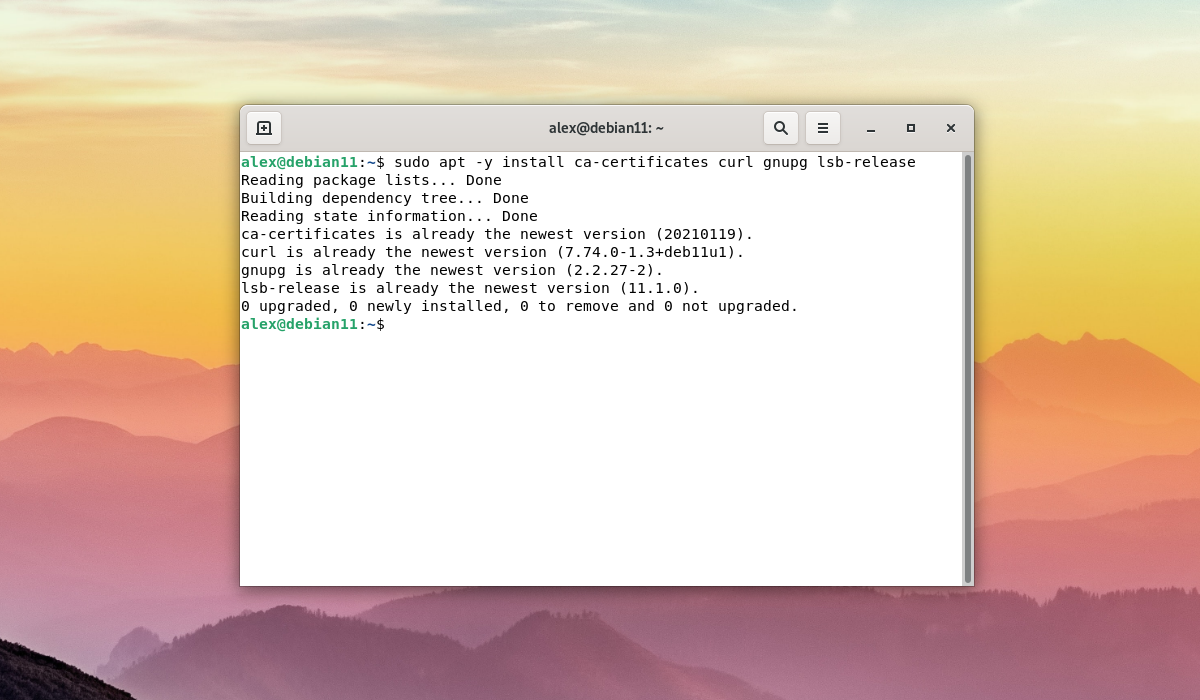Maximize the terminal window
Screen dimensions: 1200x700
point(911,128)
